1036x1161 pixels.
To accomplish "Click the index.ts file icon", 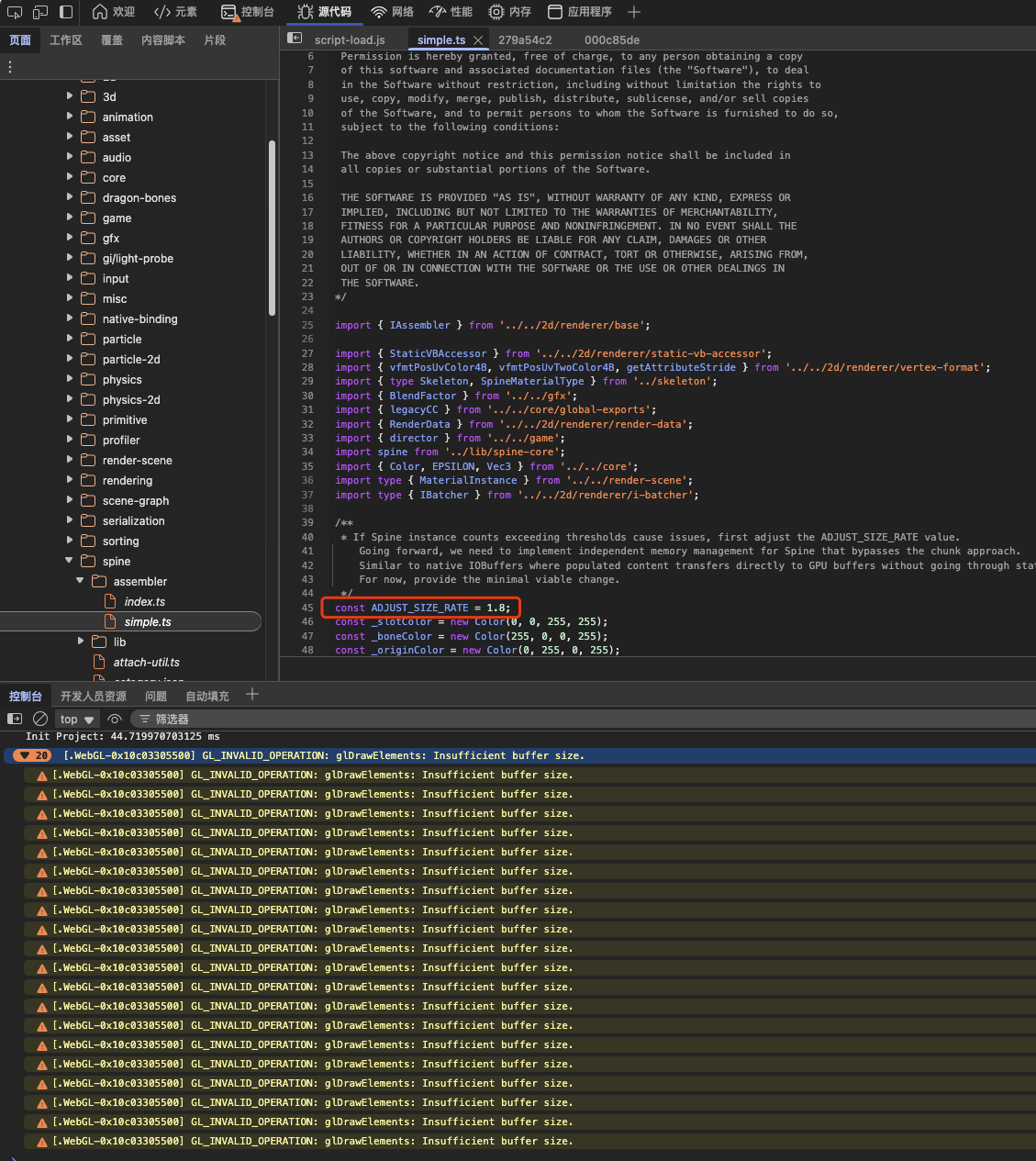I will 111,601.
